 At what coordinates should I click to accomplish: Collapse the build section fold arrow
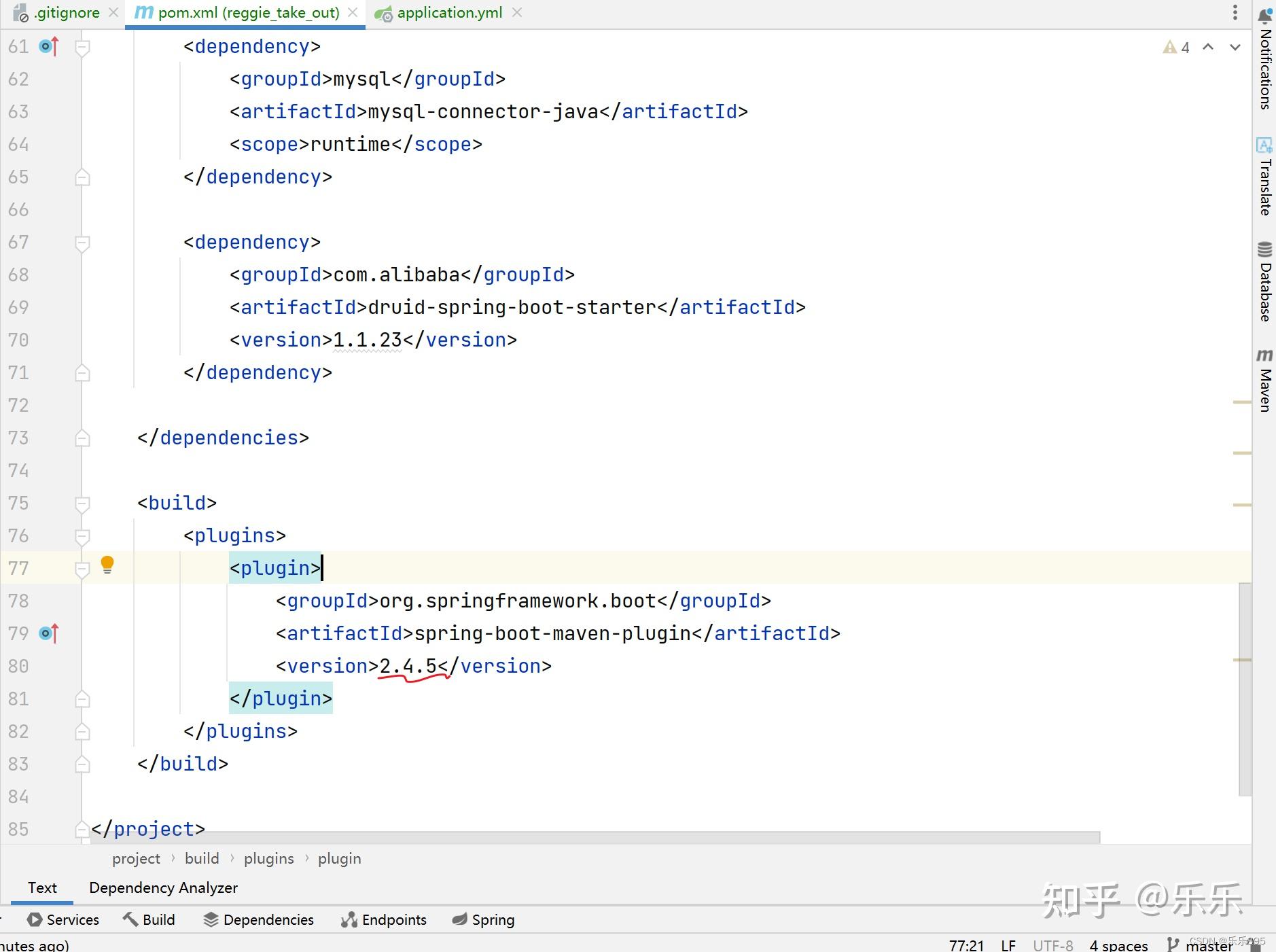(83, 503)
